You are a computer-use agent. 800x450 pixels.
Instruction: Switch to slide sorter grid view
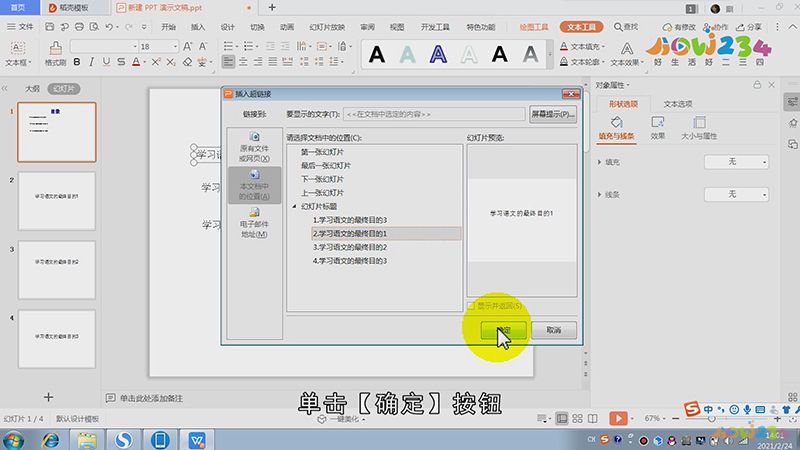pyautogui.click(x=577, y=418)
